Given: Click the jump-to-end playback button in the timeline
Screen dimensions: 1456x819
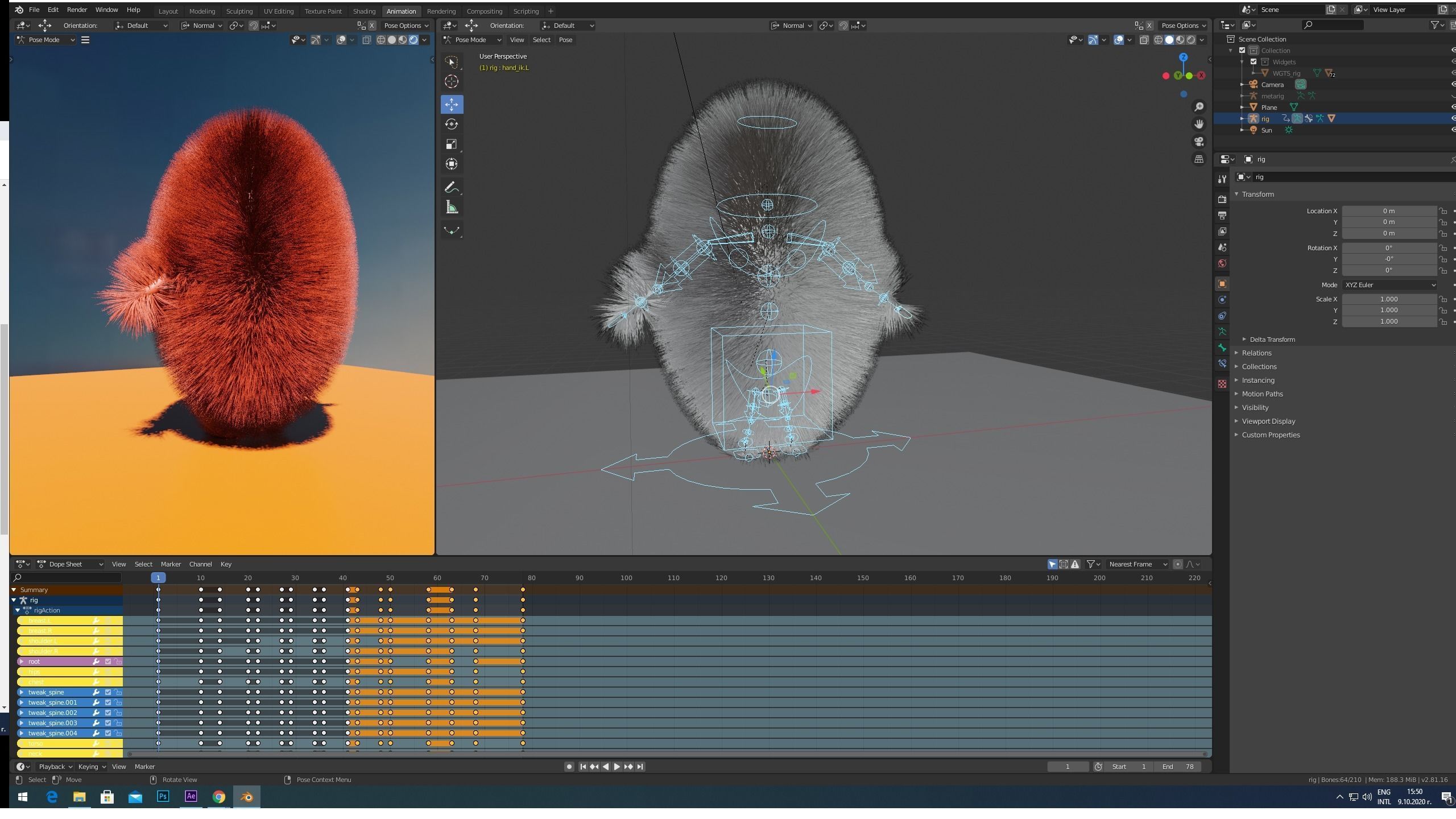Looking at the screenshot, I should pyautogui.click(x=639, y=766).
